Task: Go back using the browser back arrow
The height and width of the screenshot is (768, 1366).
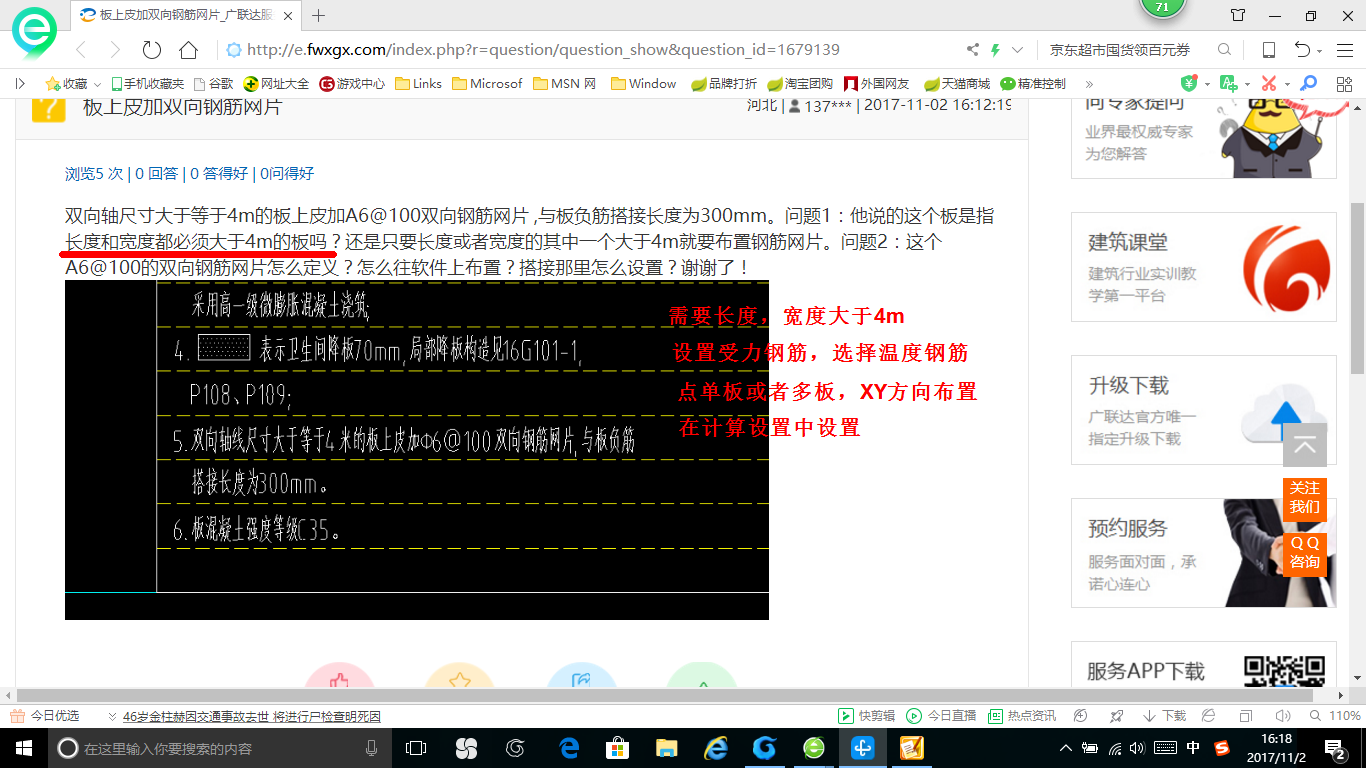Action: [x=81, y=50]
